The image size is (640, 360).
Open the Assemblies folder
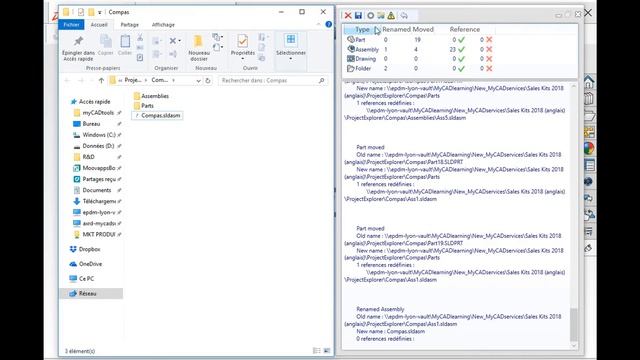(x=151, y=96)
